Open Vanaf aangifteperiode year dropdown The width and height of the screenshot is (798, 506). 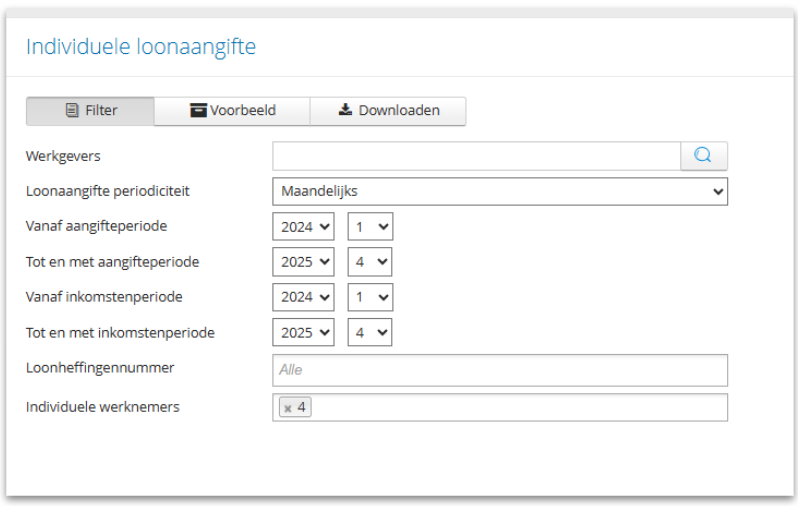point(305,227)
